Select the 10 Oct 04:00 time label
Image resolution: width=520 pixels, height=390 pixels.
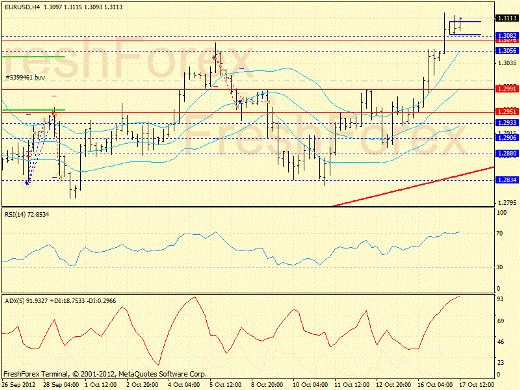tap(310, 384)
